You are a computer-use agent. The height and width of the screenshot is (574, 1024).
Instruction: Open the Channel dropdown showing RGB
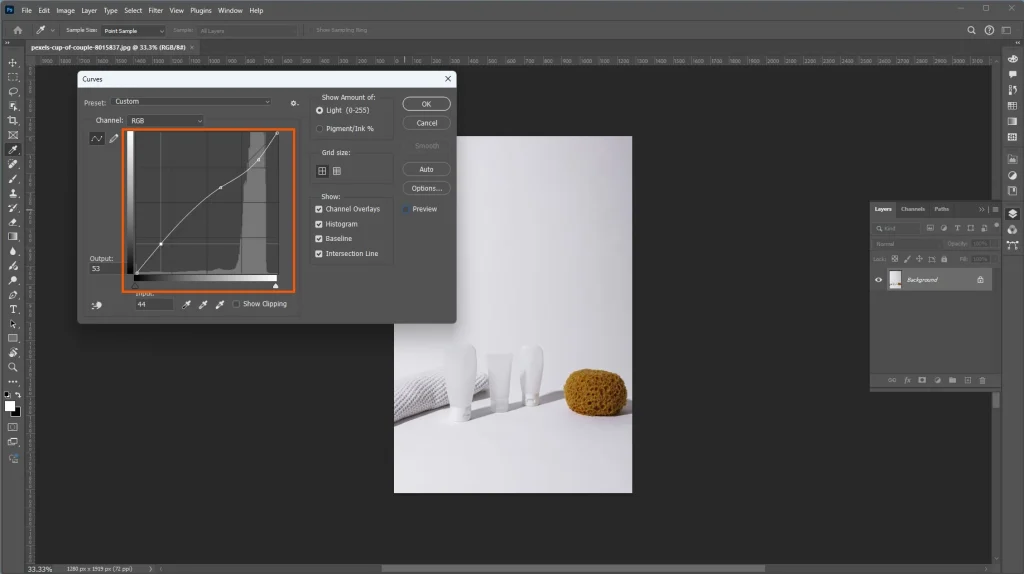tap(165, 121)
